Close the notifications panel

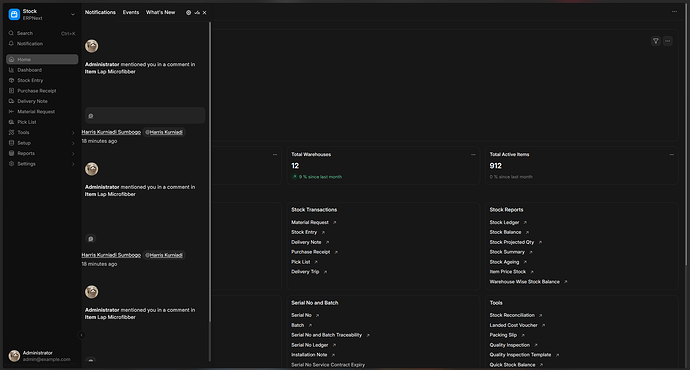pyautogui.click(x=205, y=13)
